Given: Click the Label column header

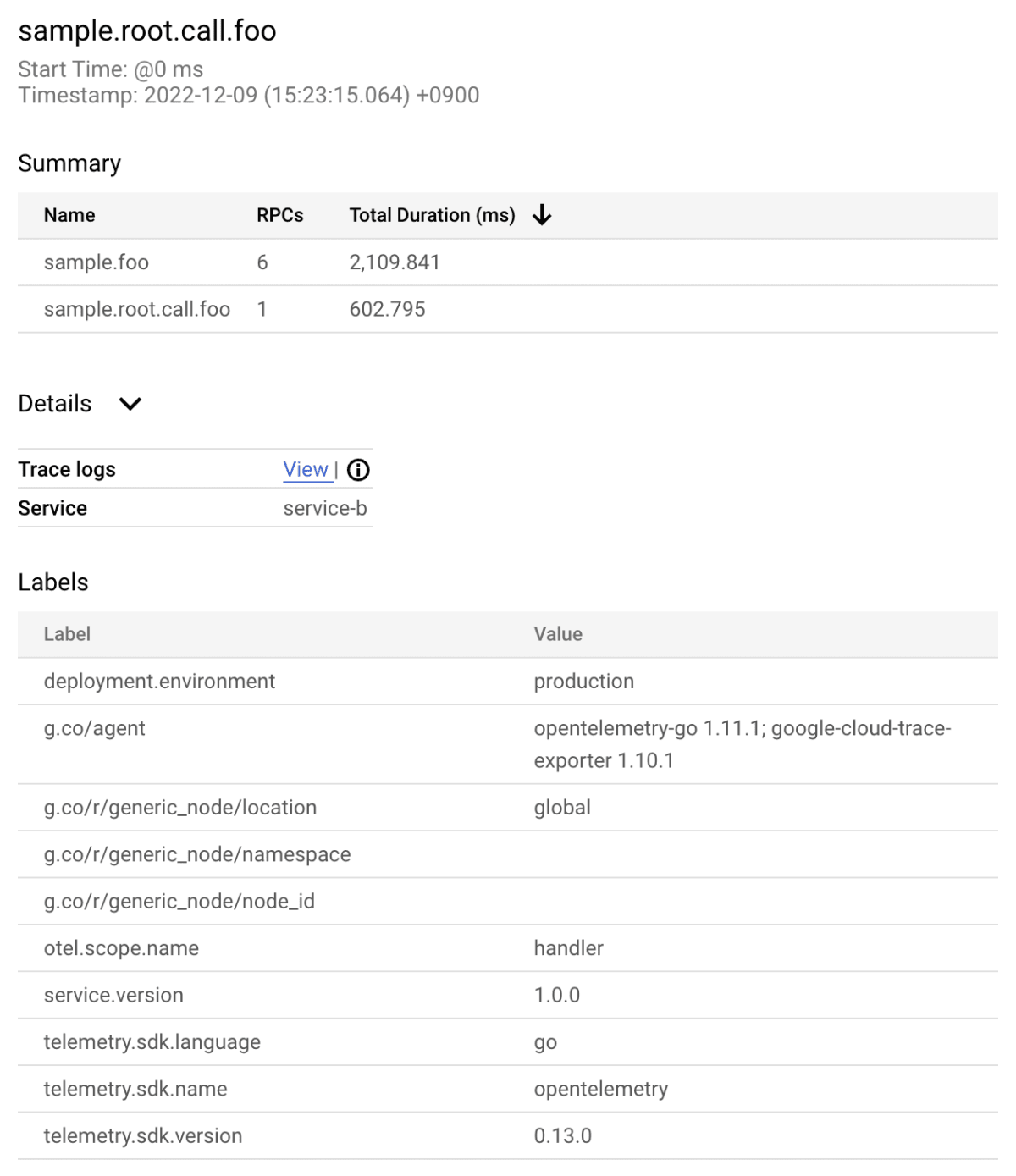Looking at the screenshot, I should click(x=67, y=634).
